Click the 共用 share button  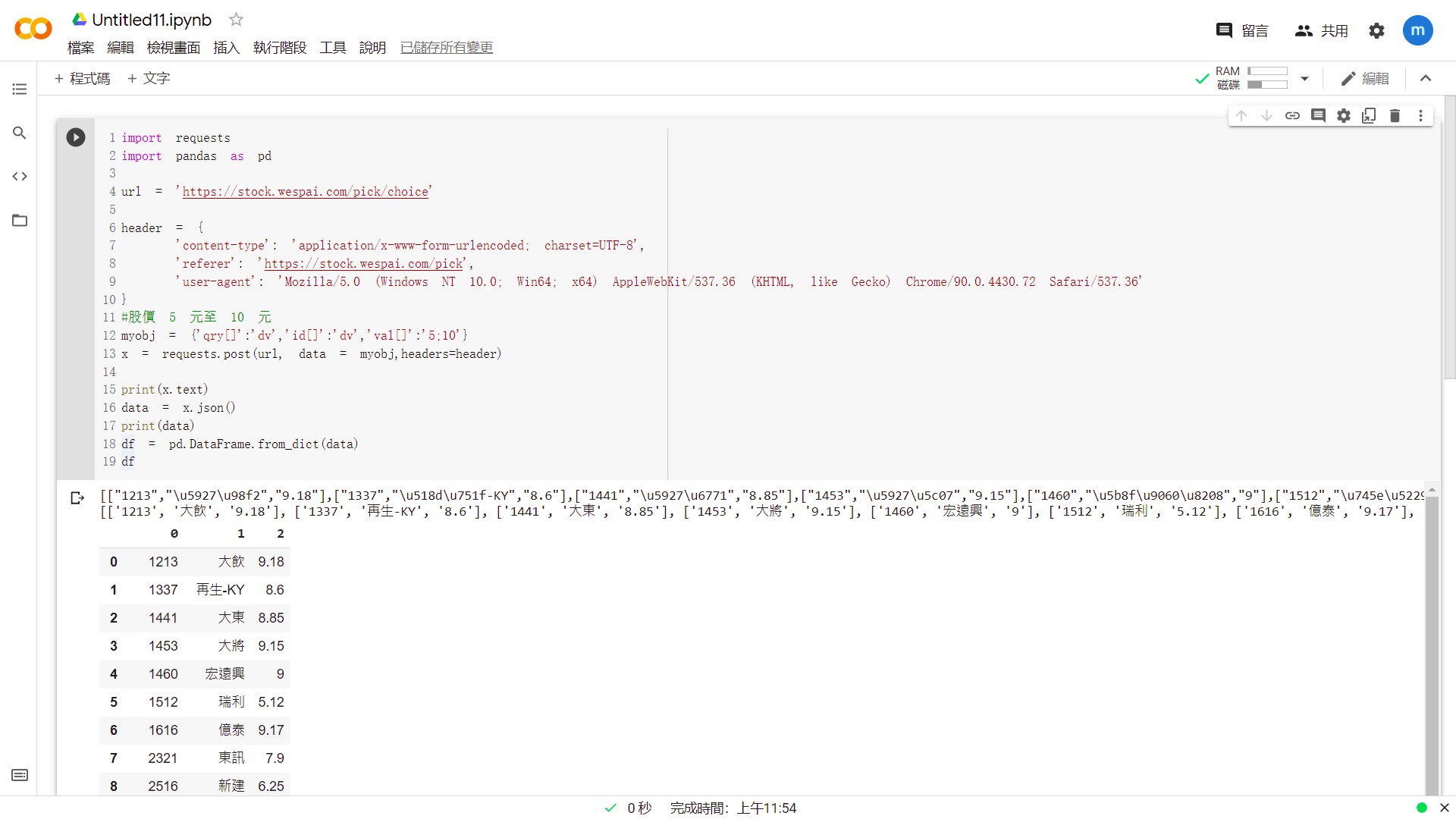[1321, 30]
